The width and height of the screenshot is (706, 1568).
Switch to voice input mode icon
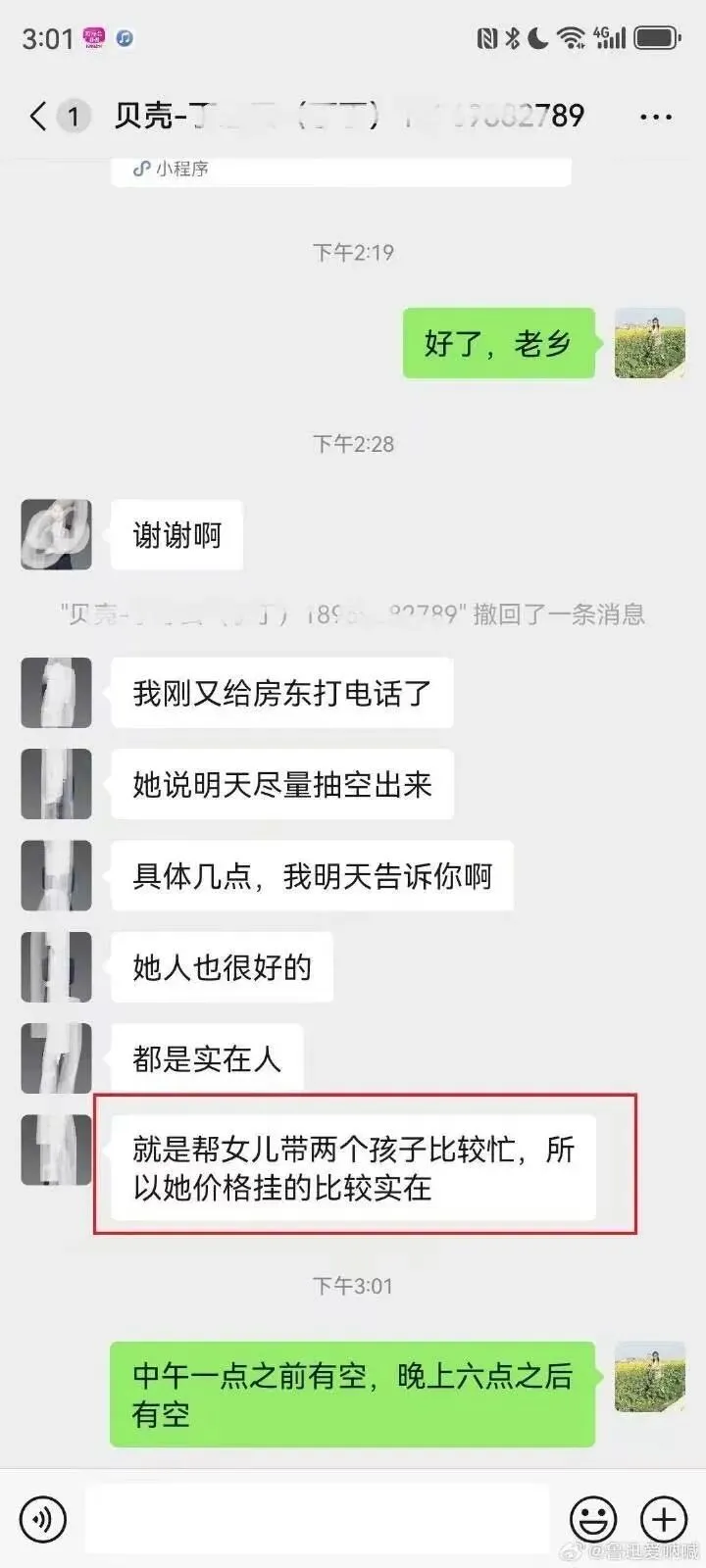pyautogui.click(x=42, y=1520)
